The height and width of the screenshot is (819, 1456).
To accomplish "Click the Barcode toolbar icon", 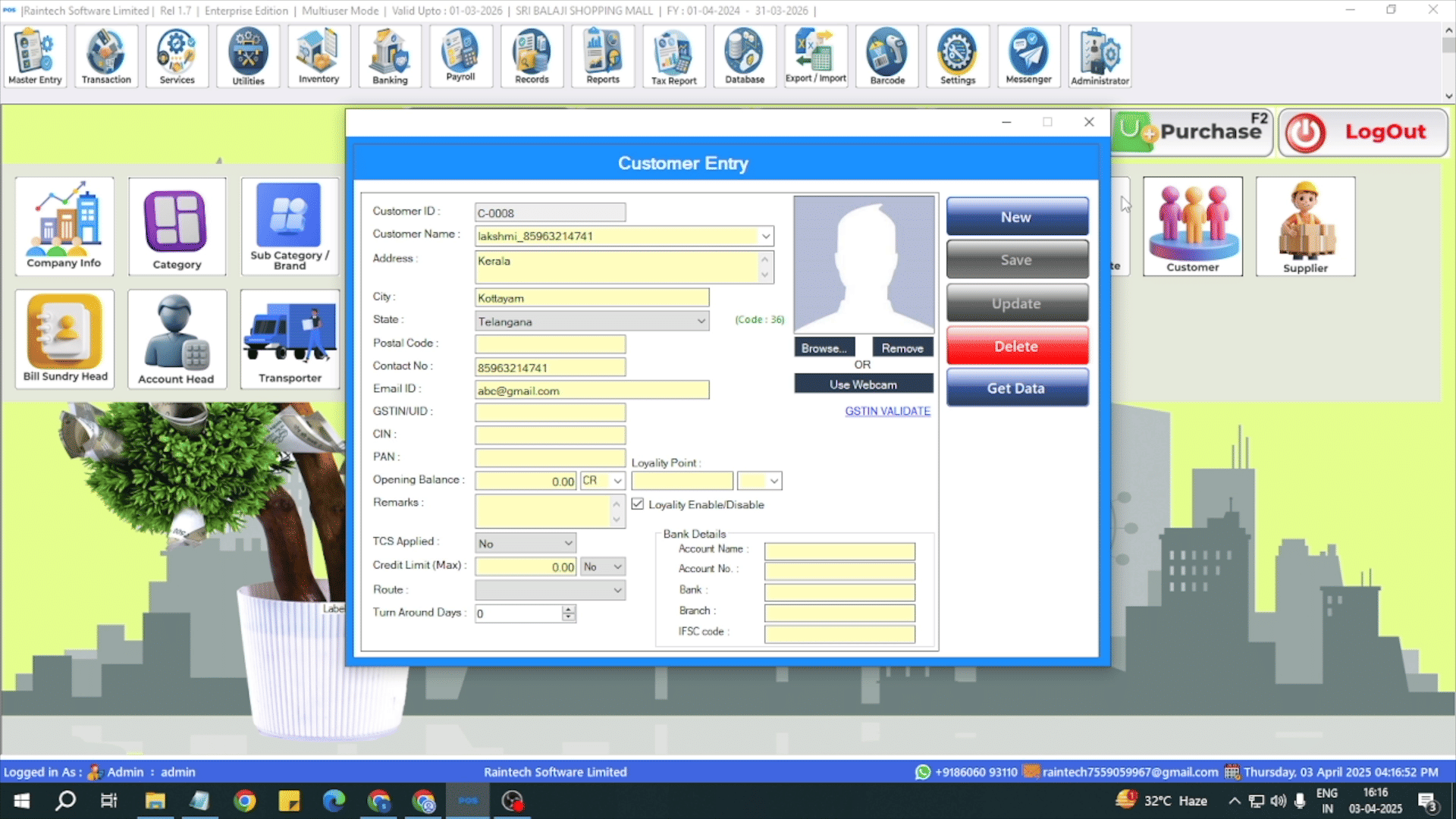I will [x=887, y=56].
